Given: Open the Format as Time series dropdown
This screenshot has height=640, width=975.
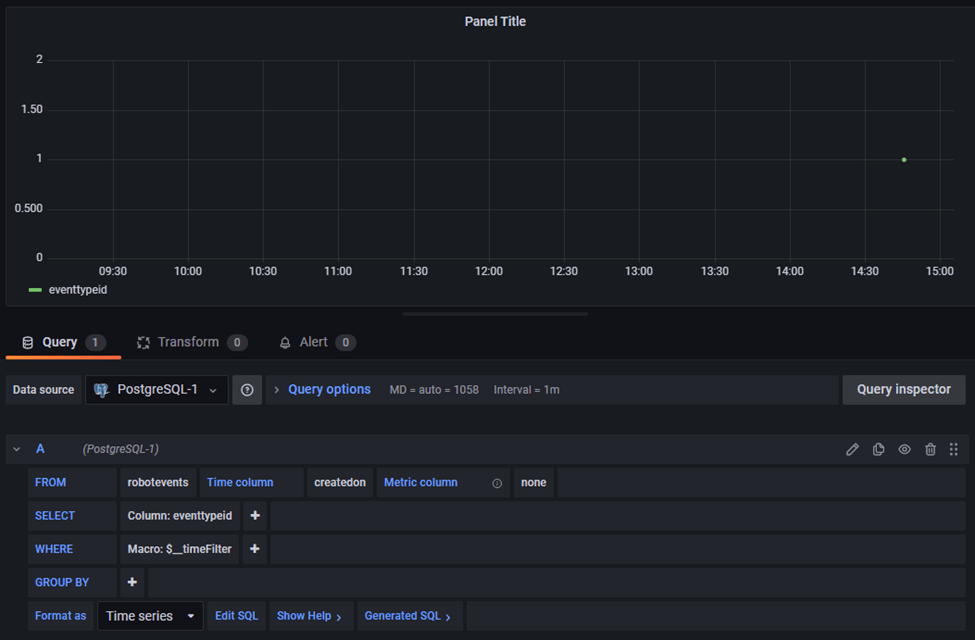Looking at the screenshot, I should 150,616.
